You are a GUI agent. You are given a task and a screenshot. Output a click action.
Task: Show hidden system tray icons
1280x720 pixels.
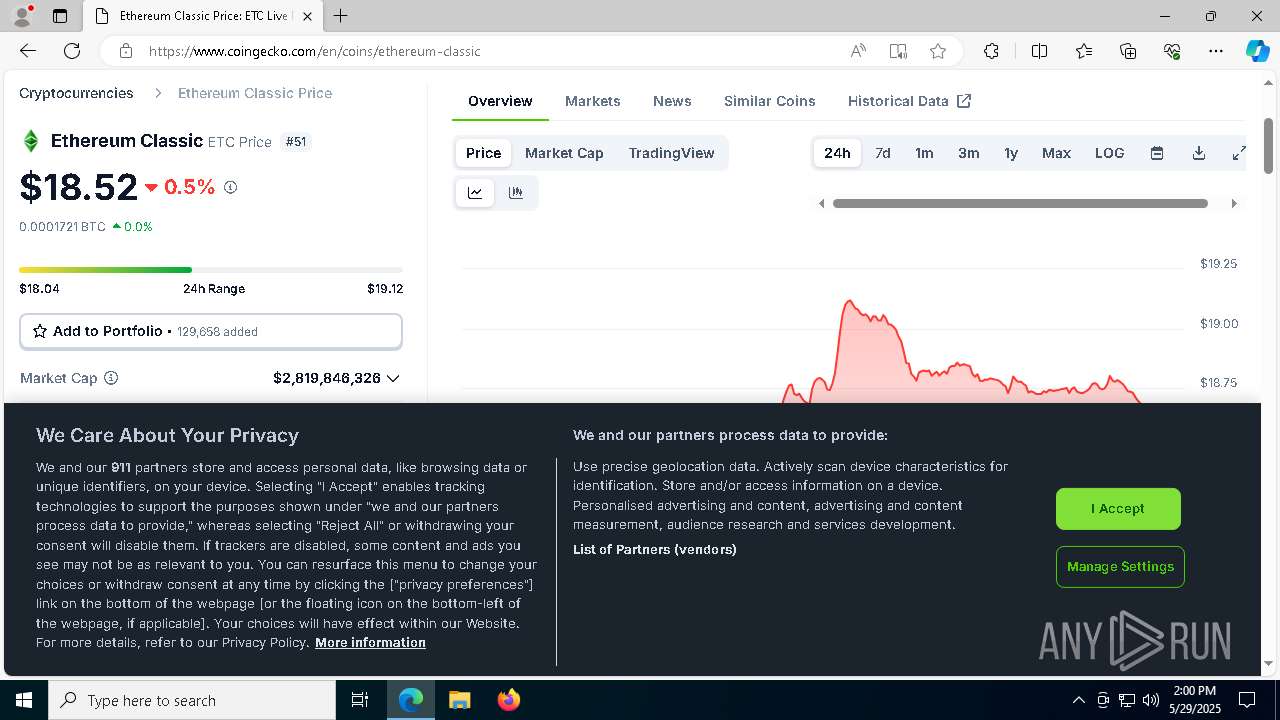[x=1078, y=700]
